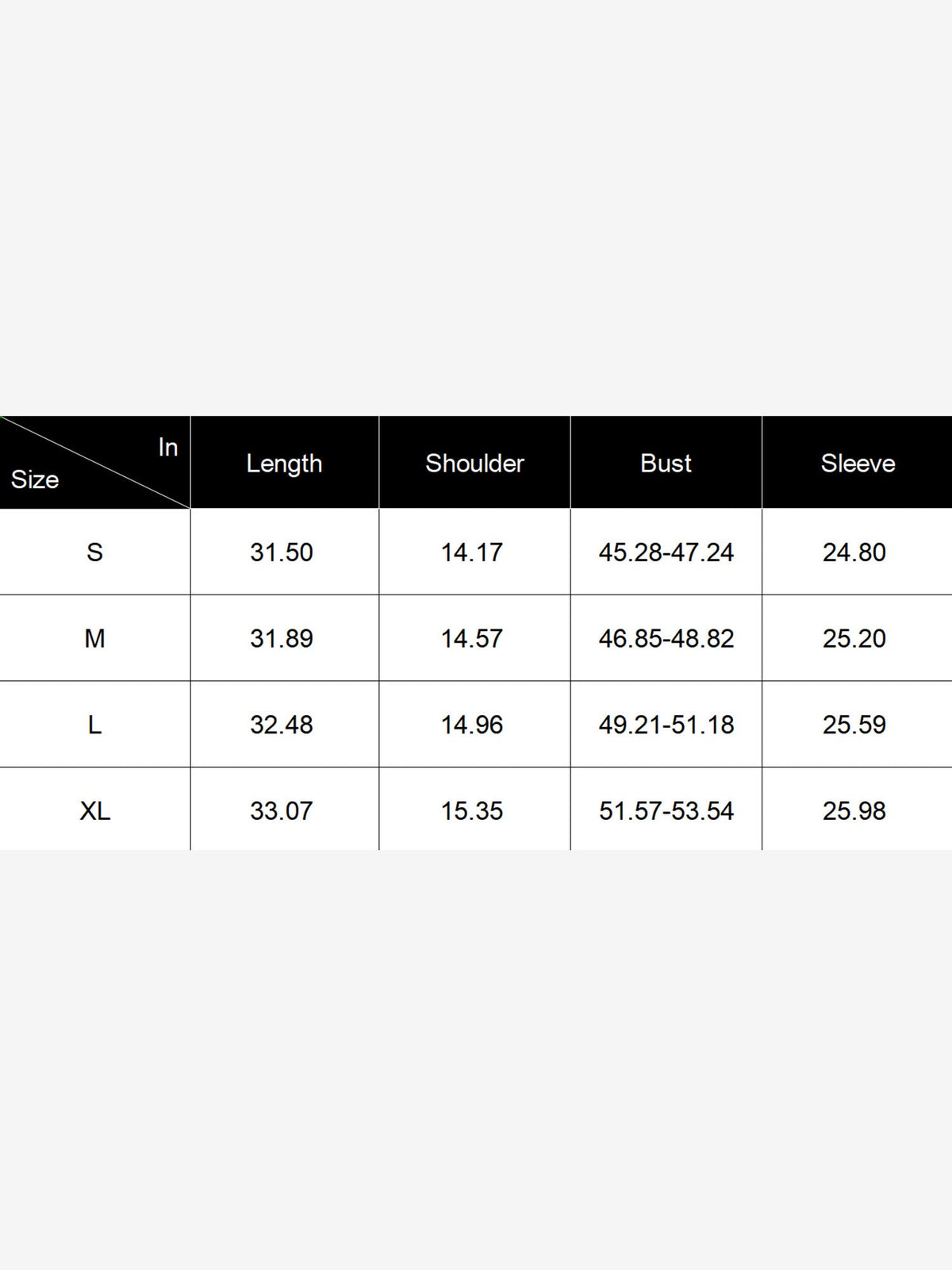The width and height of the screenshot is (952, 1270).
Task: Click the 14.57 shoulder value
Action: (472, 638)
